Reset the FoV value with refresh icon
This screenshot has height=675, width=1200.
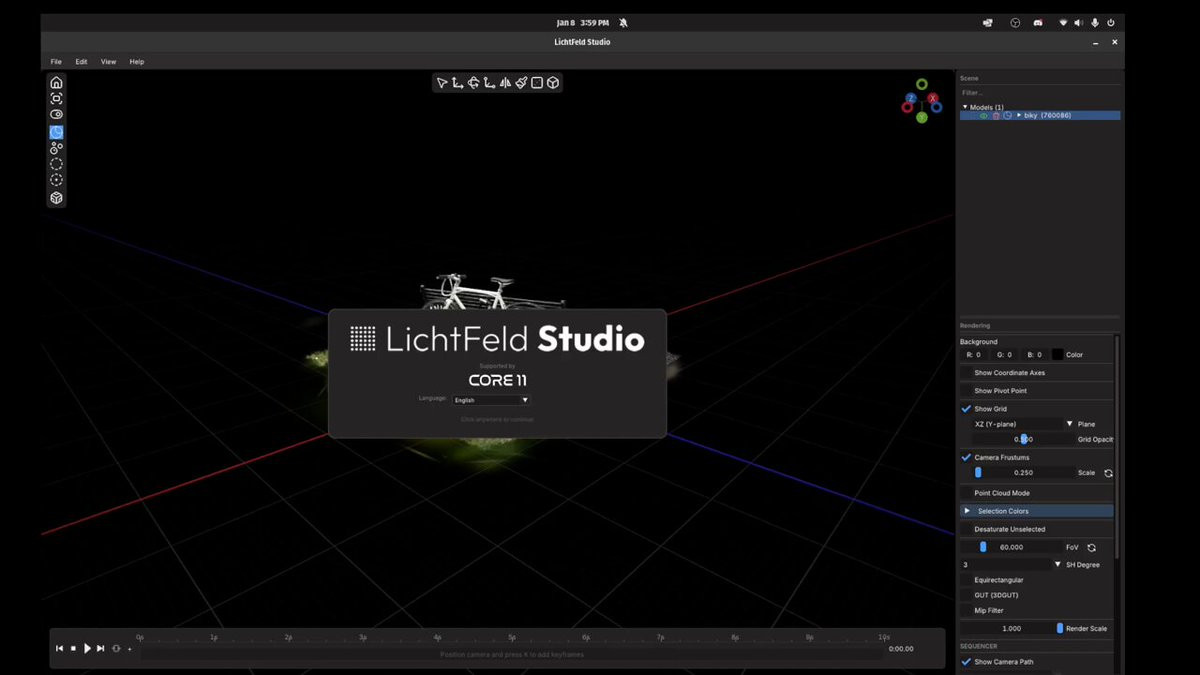[x=1091, y=548]
